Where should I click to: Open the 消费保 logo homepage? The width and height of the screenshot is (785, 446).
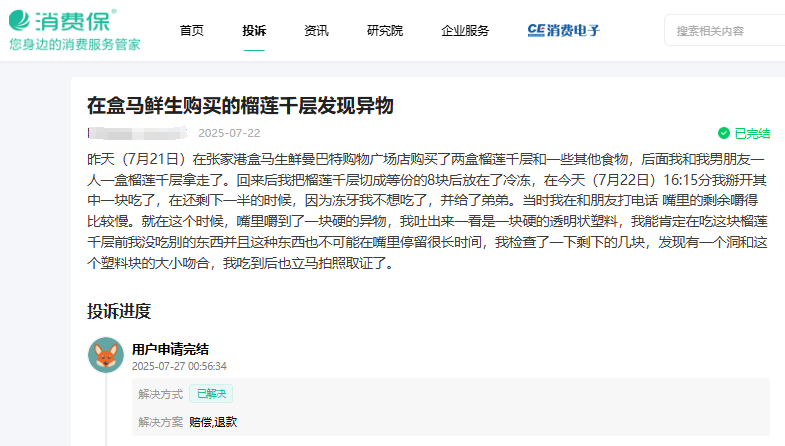click(63, 20)
